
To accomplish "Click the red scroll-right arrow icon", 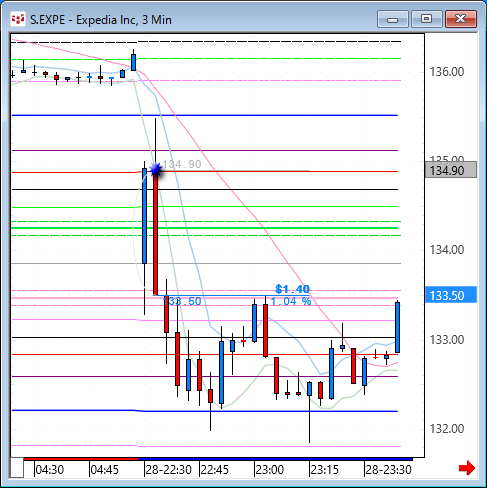I will [x=466, y=468].
